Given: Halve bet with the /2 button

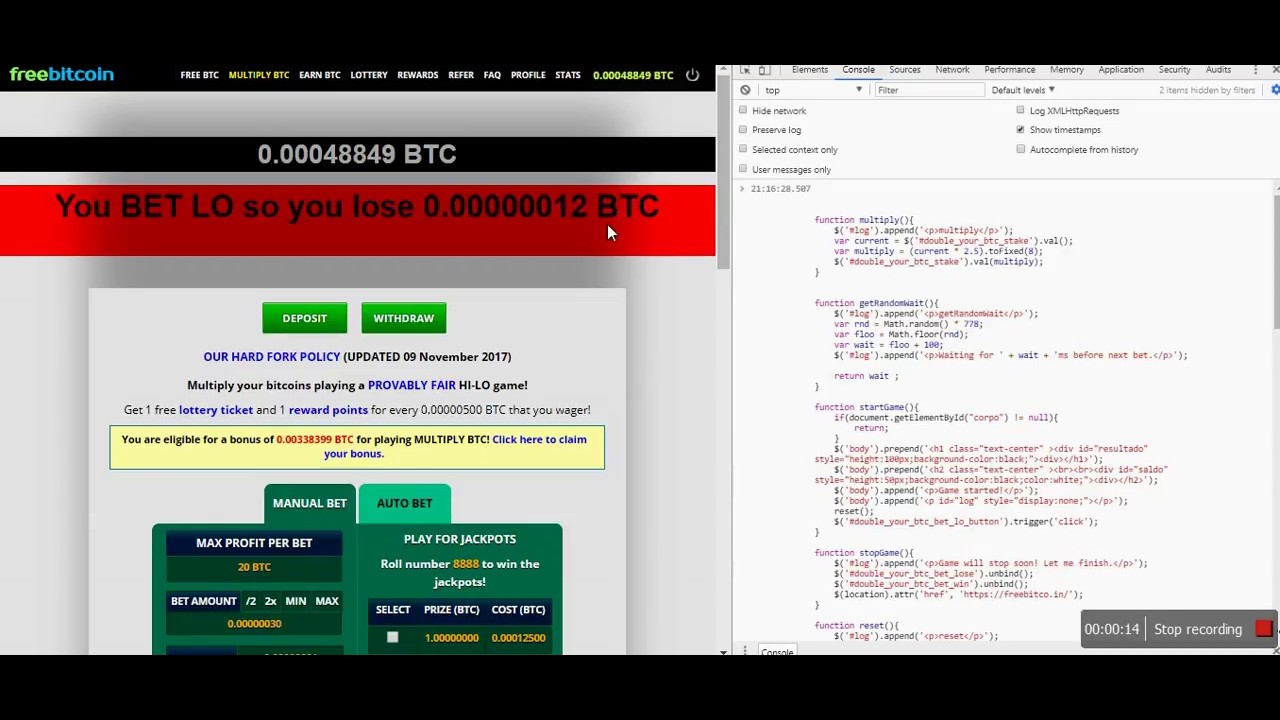Looking at the screenshot, I should coord(251,601).
